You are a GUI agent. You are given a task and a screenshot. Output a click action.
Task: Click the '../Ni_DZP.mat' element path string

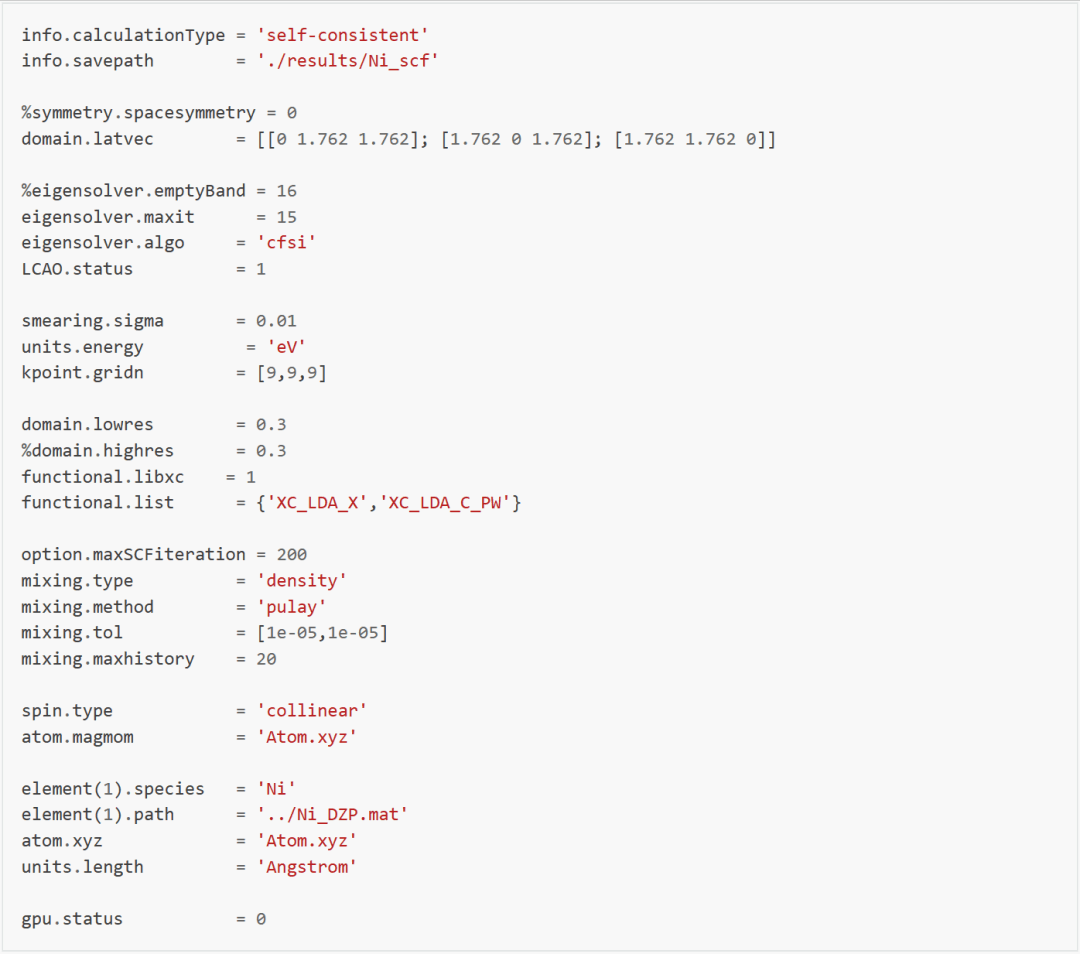pyautogui.click(x=332, y=814)
